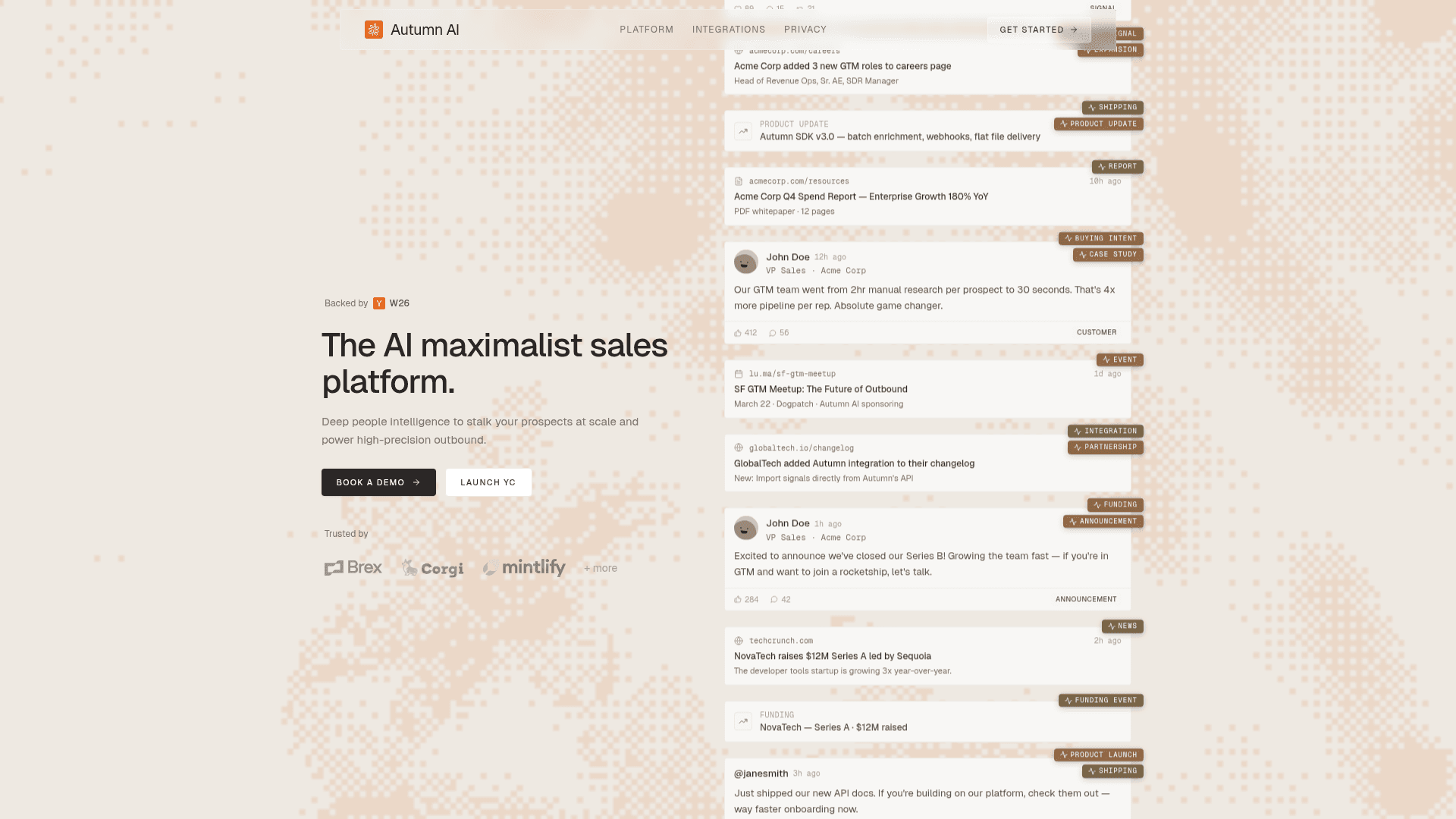Screen dimensions: 1456x819
Task: Click the Product Launch tag badge
Action: tap(1098, 755)
